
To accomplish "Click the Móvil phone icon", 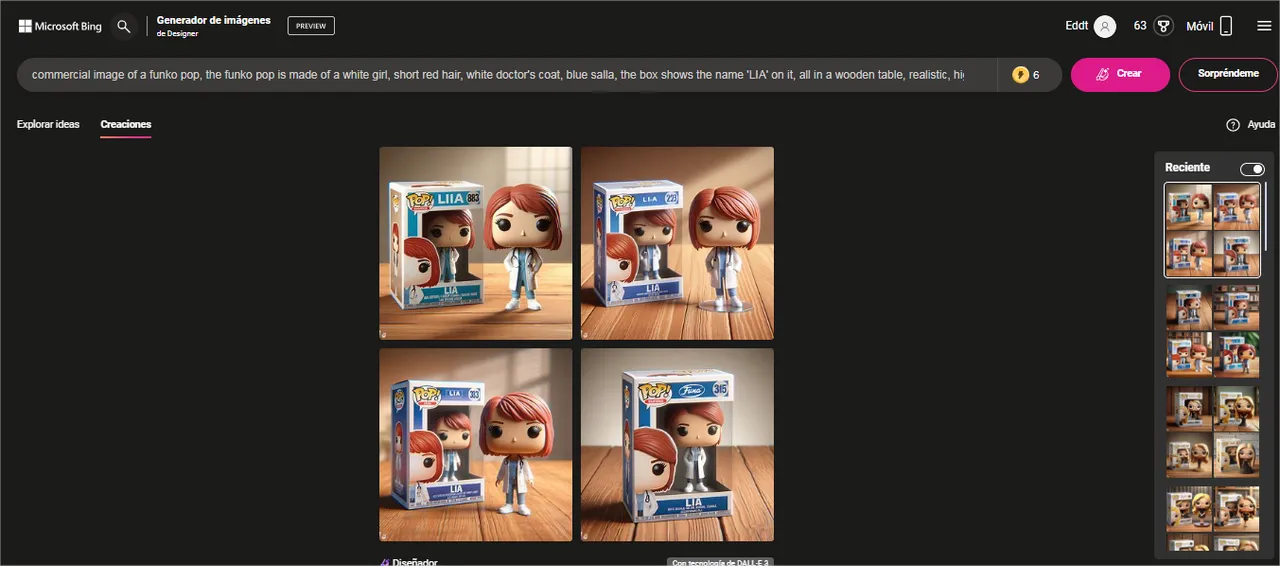I will tap(1226, 26).
